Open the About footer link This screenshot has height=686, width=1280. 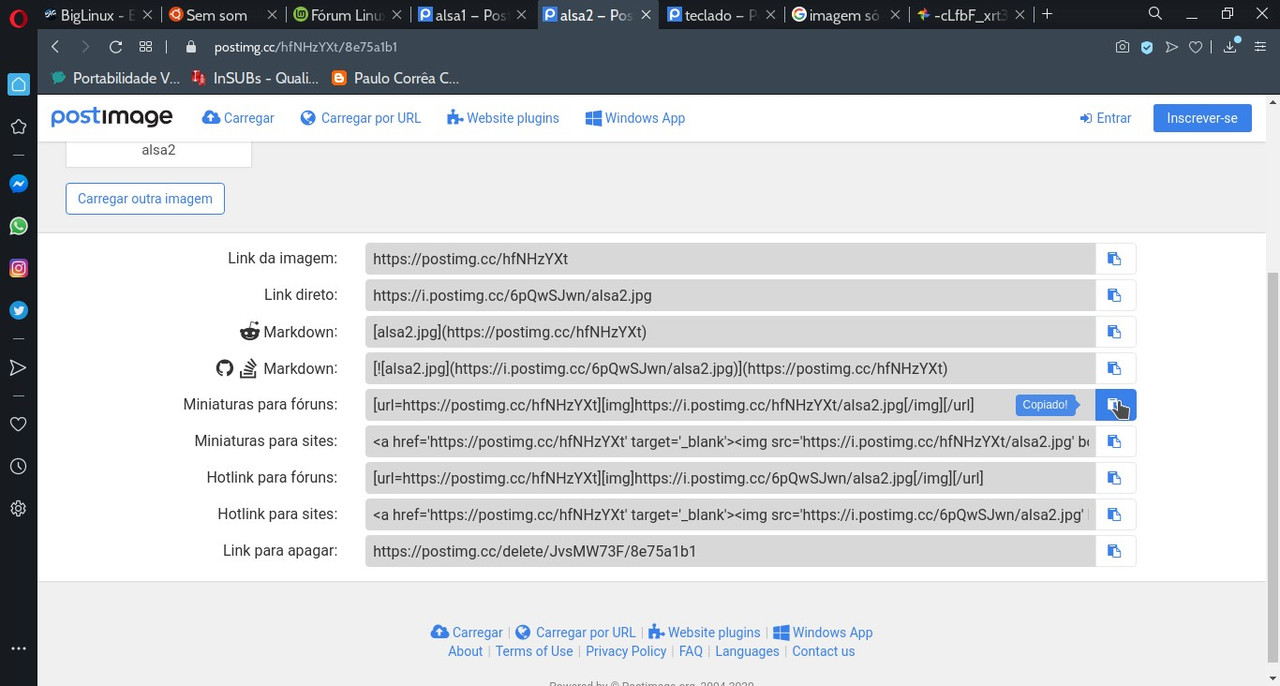(465, 651)
